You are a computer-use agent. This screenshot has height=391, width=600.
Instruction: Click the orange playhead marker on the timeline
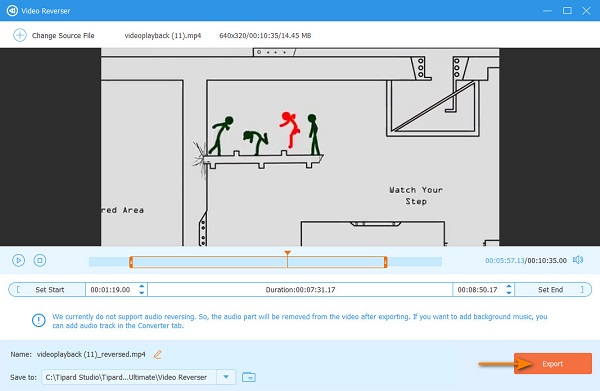click(x=287, y=253)
